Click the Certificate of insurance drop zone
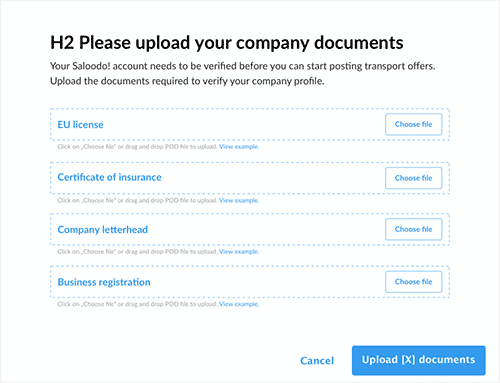This screenshot has height=383, width=500. coord(250,178)
